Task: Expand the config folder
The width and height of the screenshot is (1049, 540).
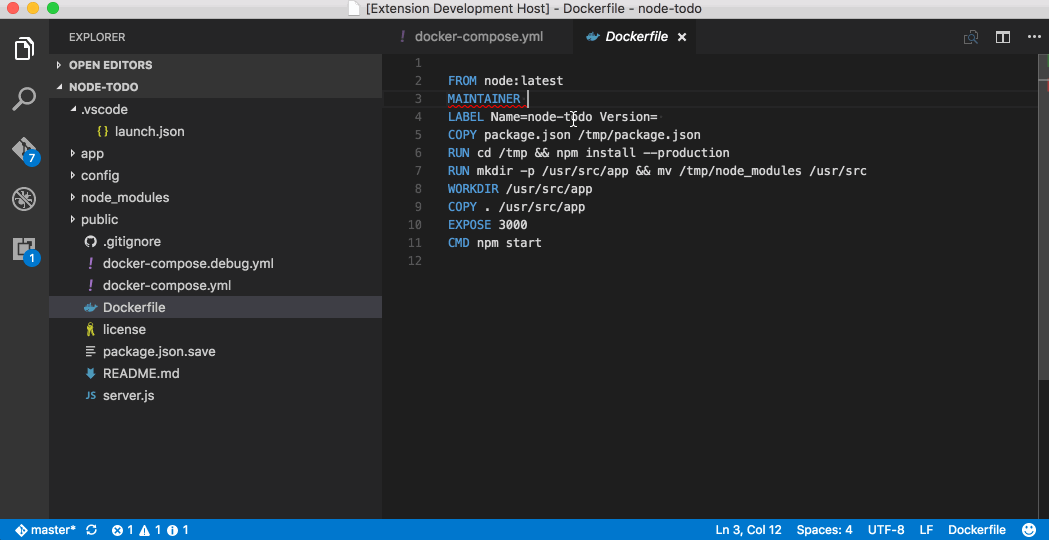Action: click(215, 175)
